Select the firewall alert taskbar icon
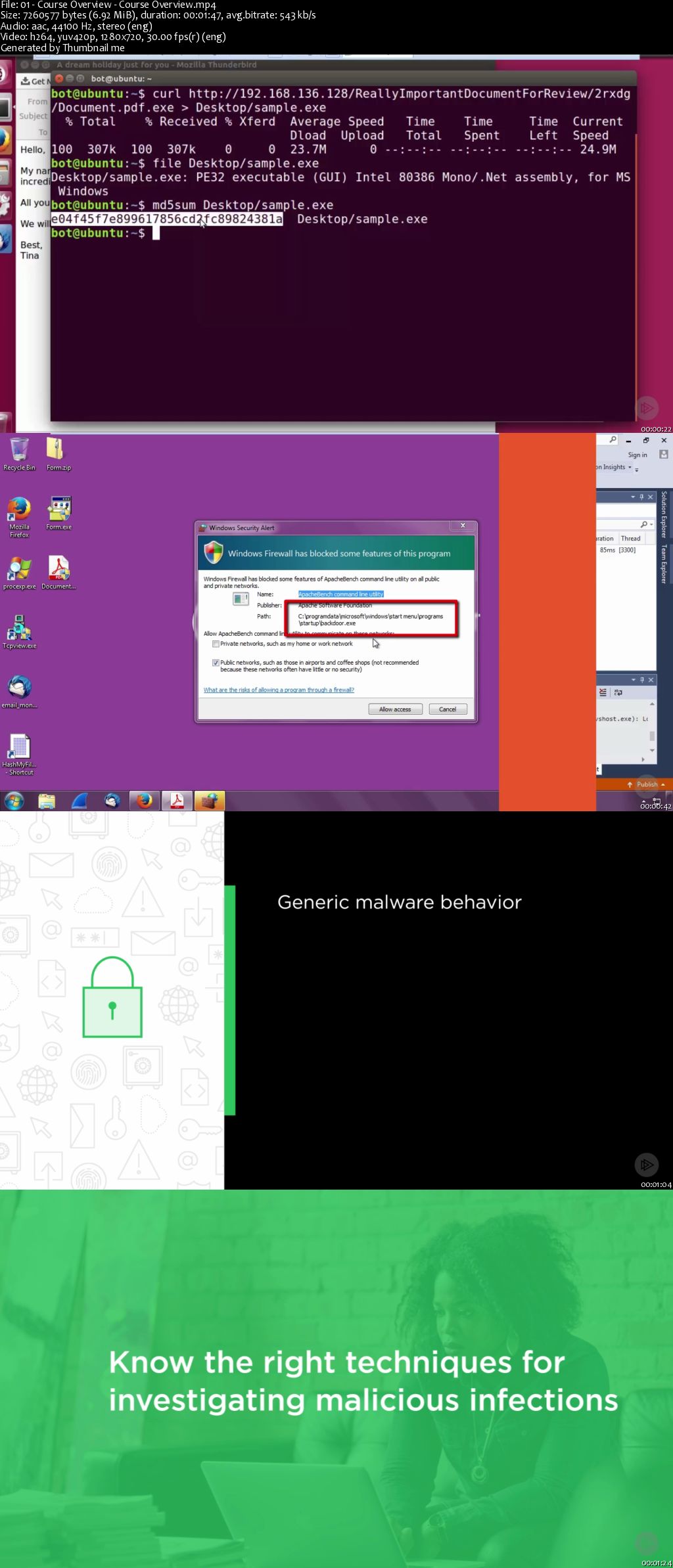 point(210,801)
